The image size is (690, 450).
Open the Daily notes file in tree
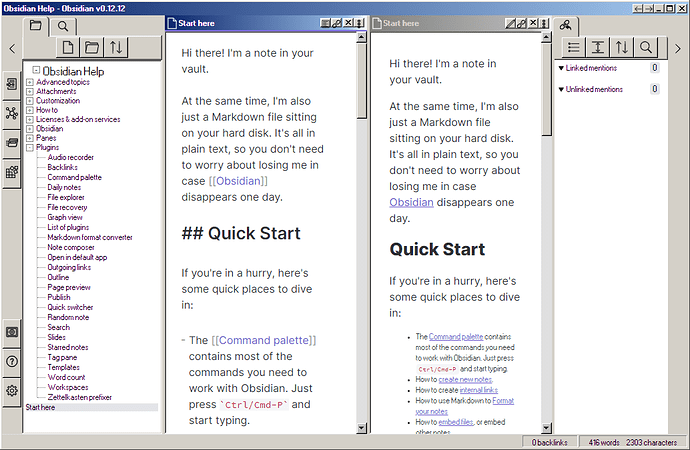[64, 187]
